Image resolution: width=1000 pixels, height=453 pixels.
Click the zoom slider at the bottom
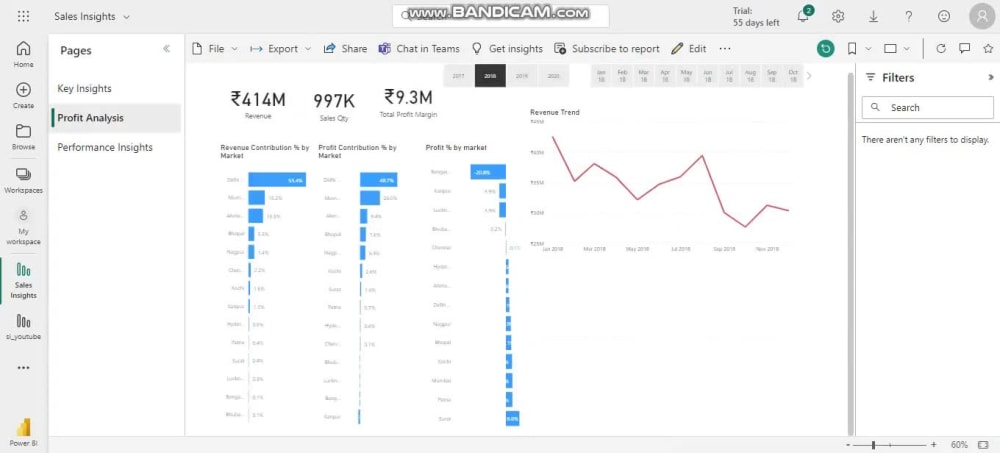coord(890,445)
